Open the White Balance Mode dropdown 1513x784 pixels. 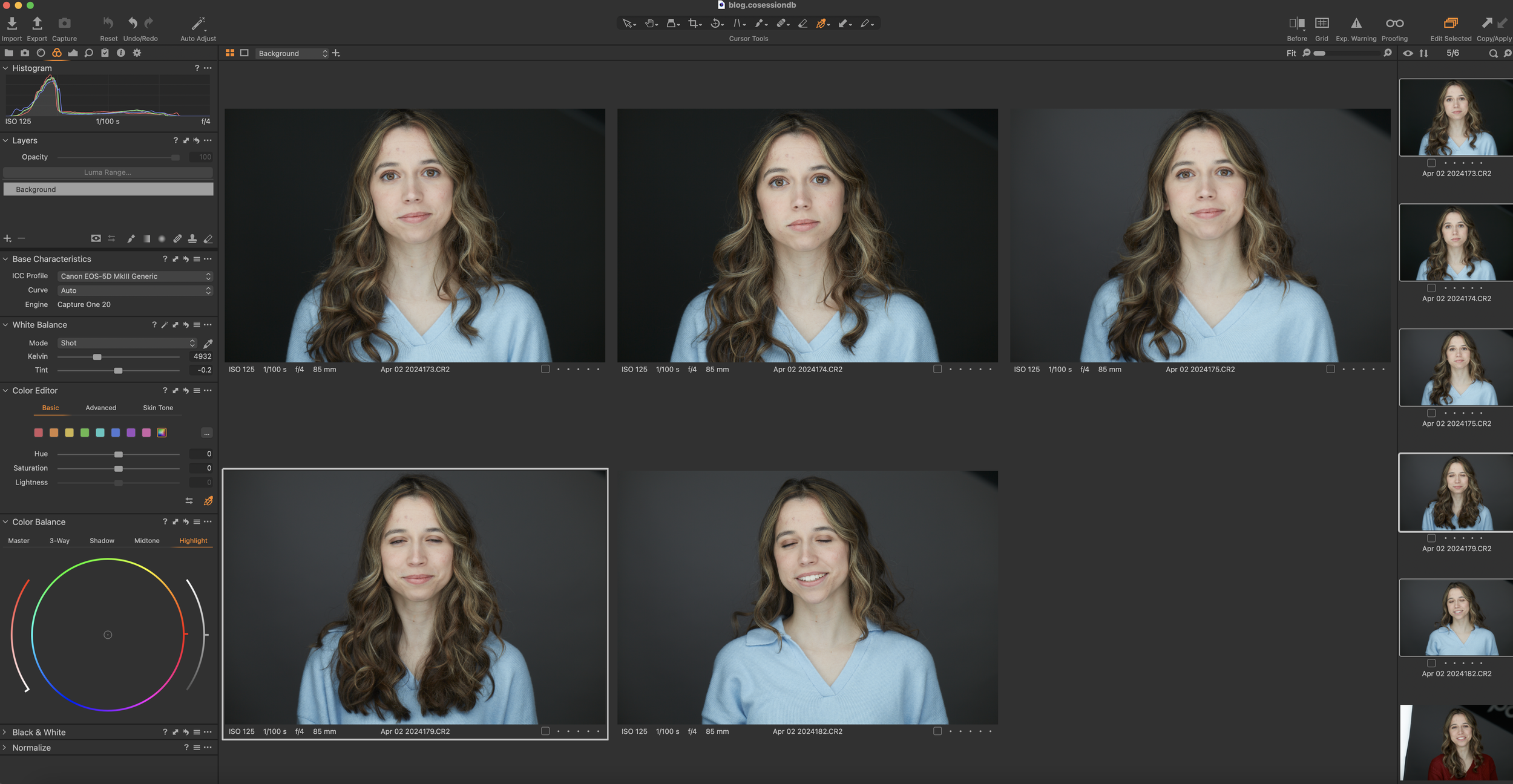[127, 343]
